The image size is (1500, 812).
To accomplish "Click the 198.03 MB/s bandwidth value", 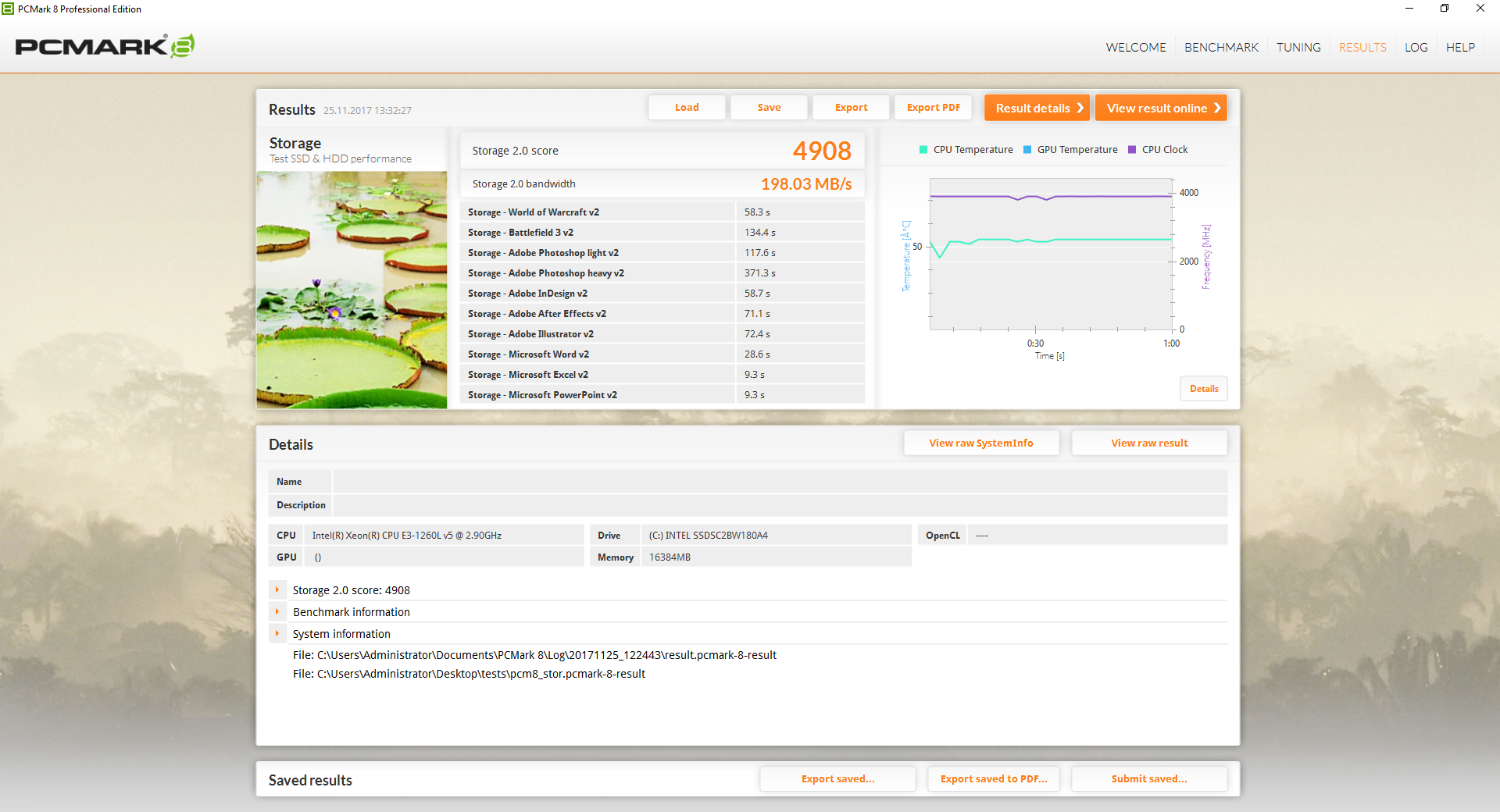I will tap(806, 184).
